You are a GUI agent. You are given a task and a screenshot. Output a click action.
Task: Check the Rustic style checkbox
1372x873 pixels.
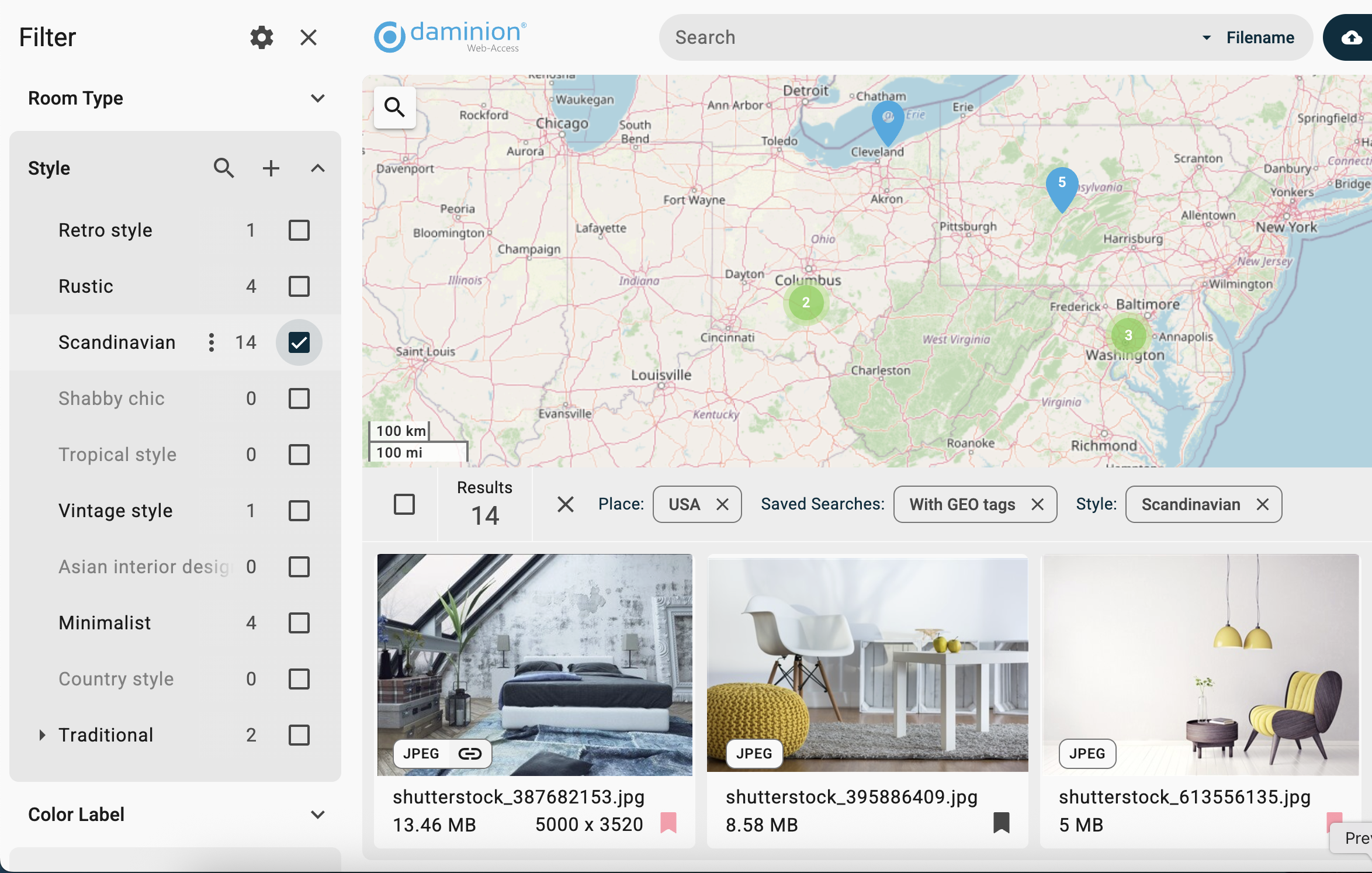pyautogui.click(x=299, y=286)
